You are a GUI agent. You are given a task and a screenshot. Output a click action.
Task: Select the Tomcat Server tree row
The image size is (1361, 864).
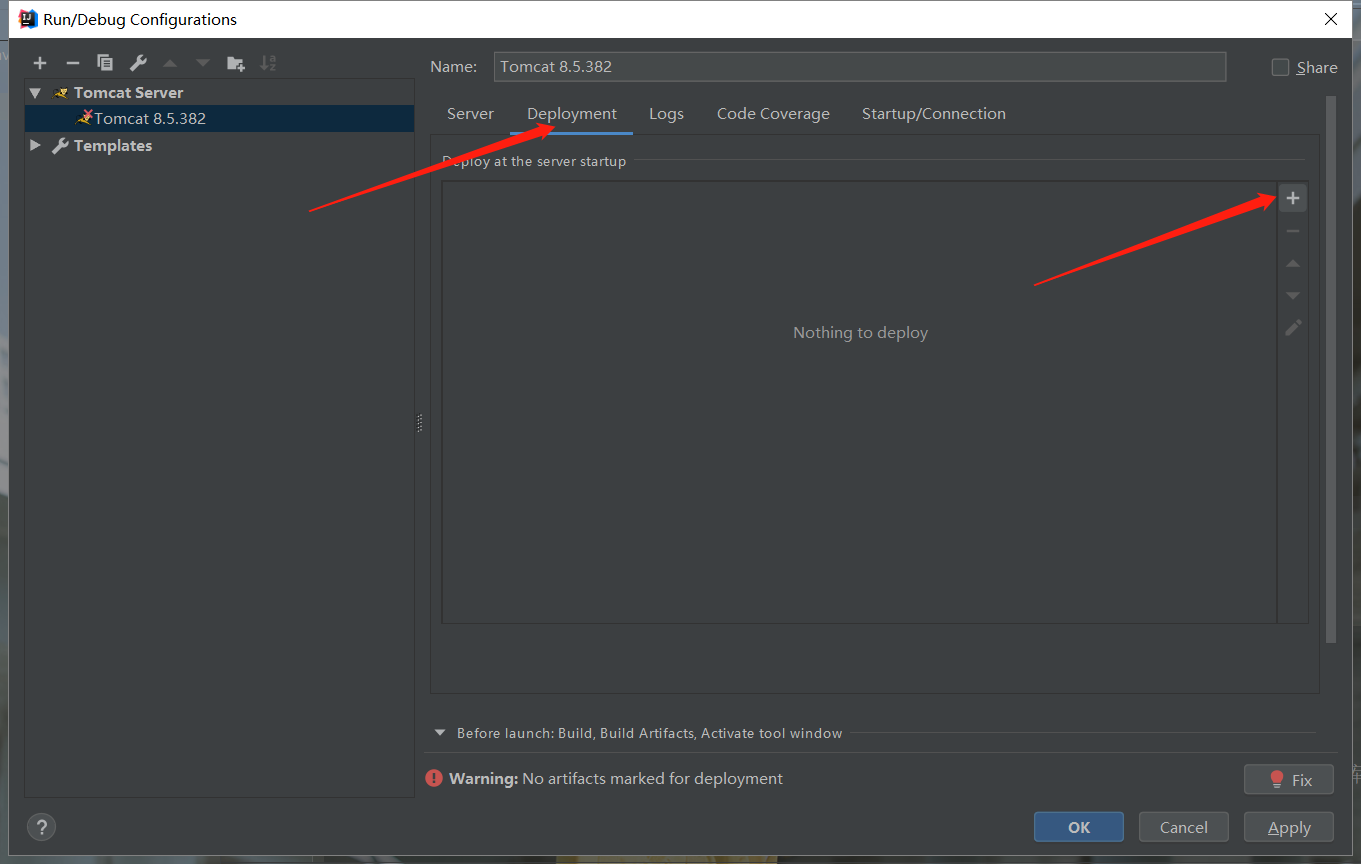pyautogui.click(x=219, y=93)
